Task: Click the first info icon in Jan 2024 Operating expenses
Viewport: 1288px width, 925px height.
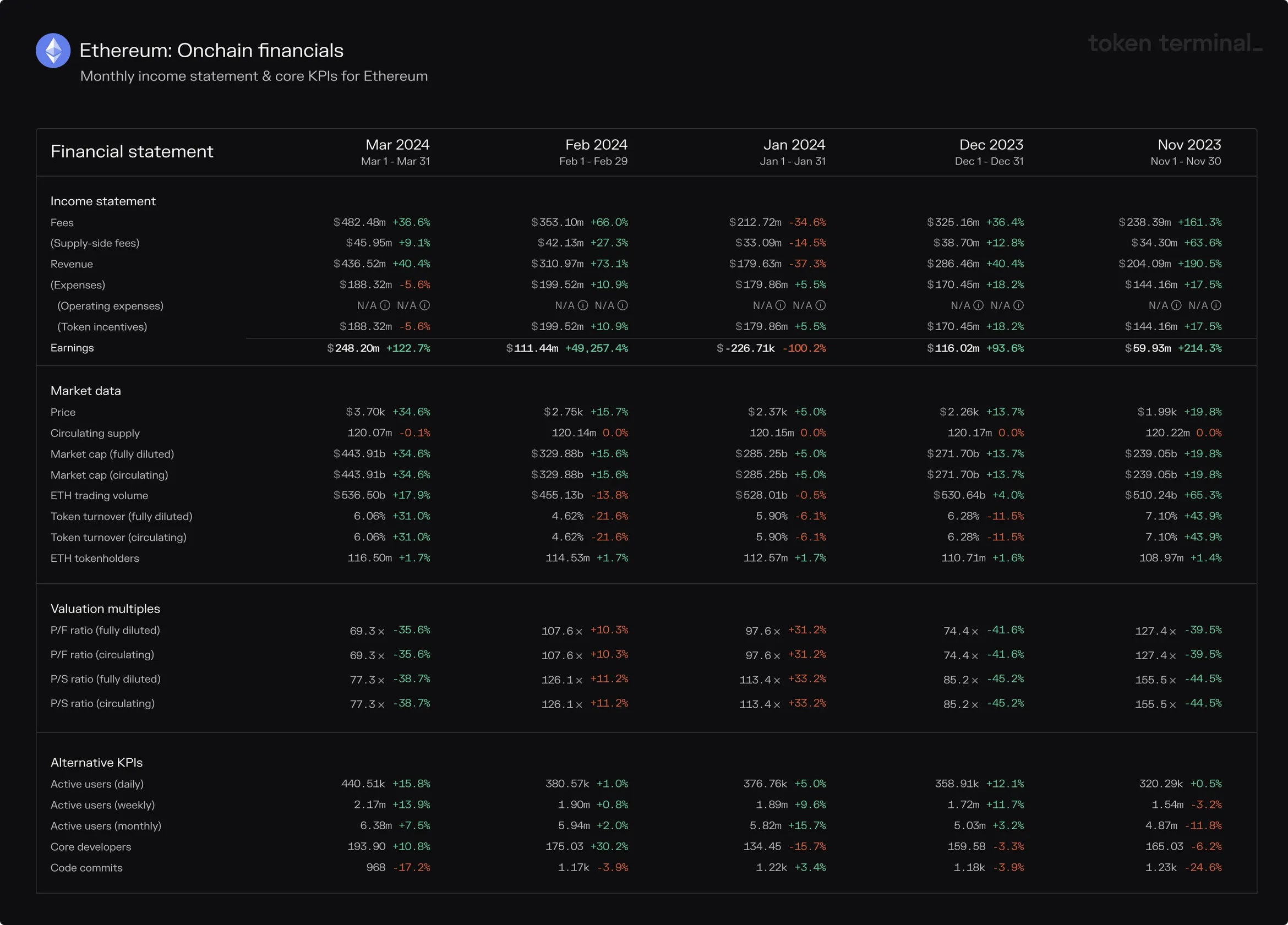Action: coord(781,305)
